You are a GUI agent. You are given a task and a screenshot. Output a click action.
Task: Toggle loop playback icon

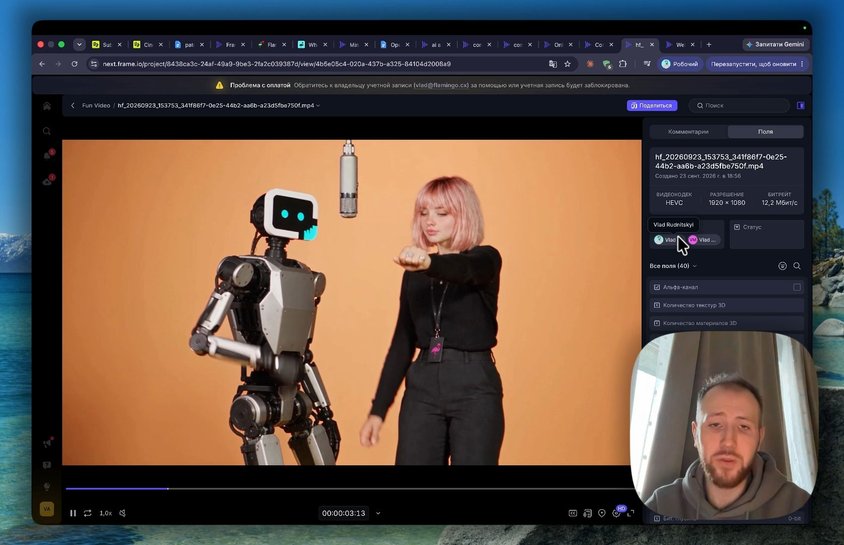[x=88, y=513]
